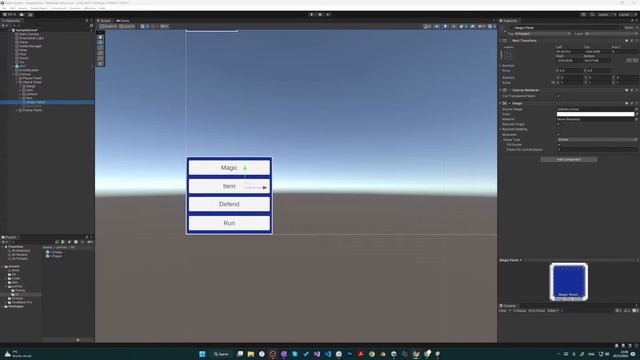Viewport: 640px width, 360px height.
Task: Toggle scene lighting in Scene toolbar
Action: coord(445,27)
